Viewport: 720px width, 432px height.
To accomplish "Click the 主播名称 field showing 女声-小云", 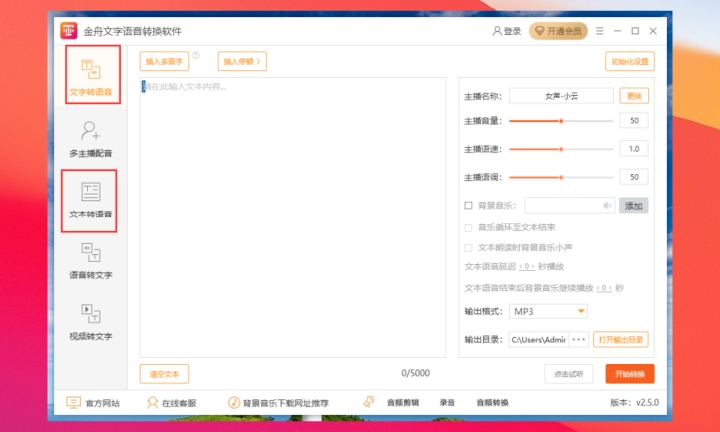I will (561, 96).
